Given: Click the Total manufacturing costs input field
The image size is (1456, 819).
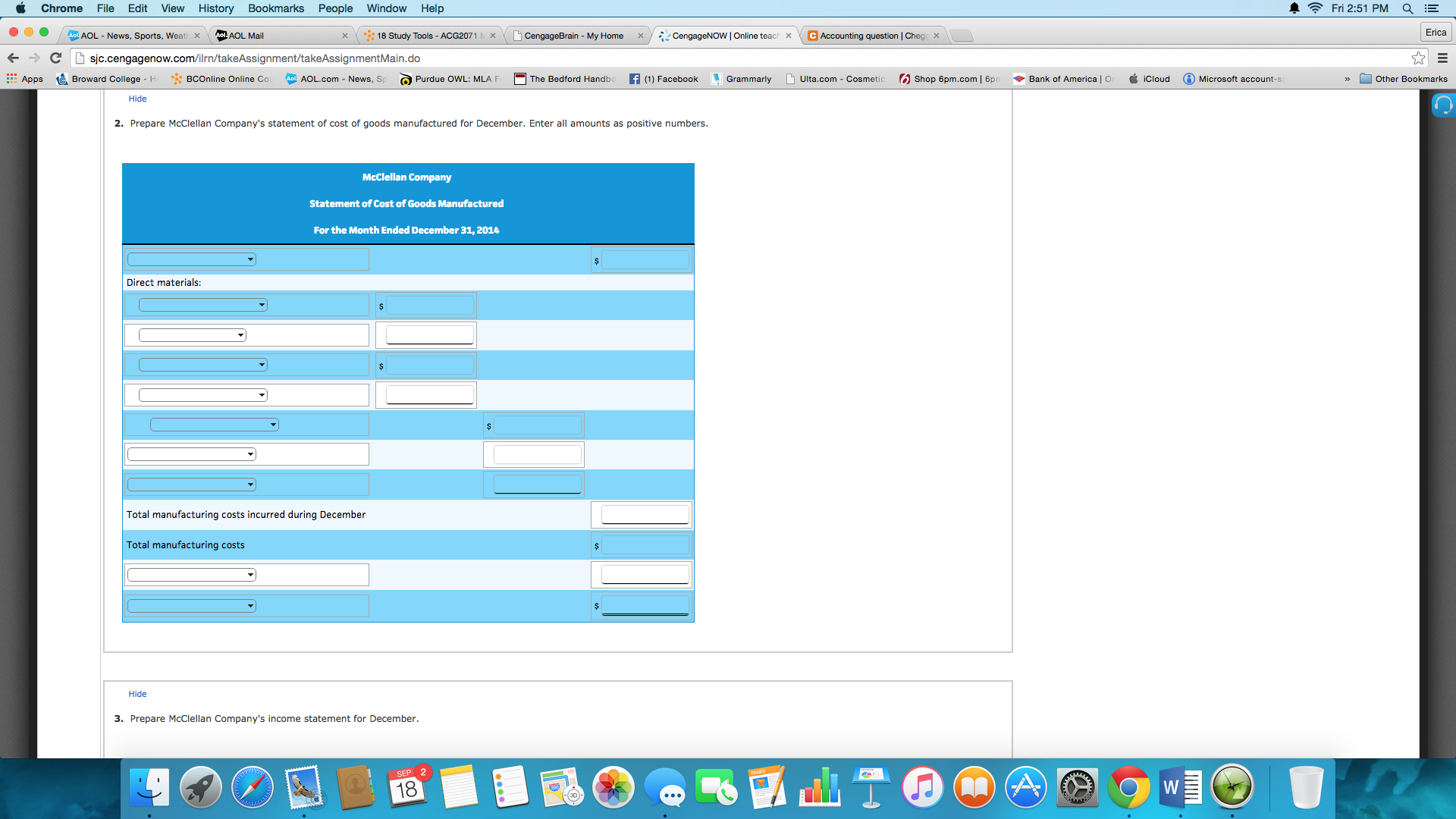Looking at the screenshot, I should click(645, 544).
